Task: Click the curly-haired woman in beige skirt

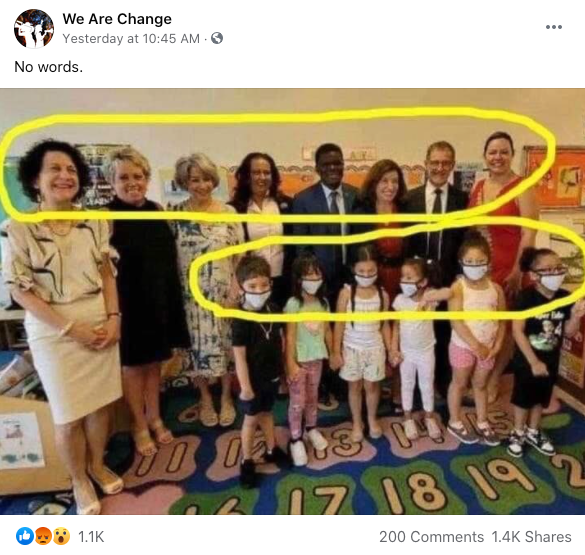Action: click(x=63, y=298)
